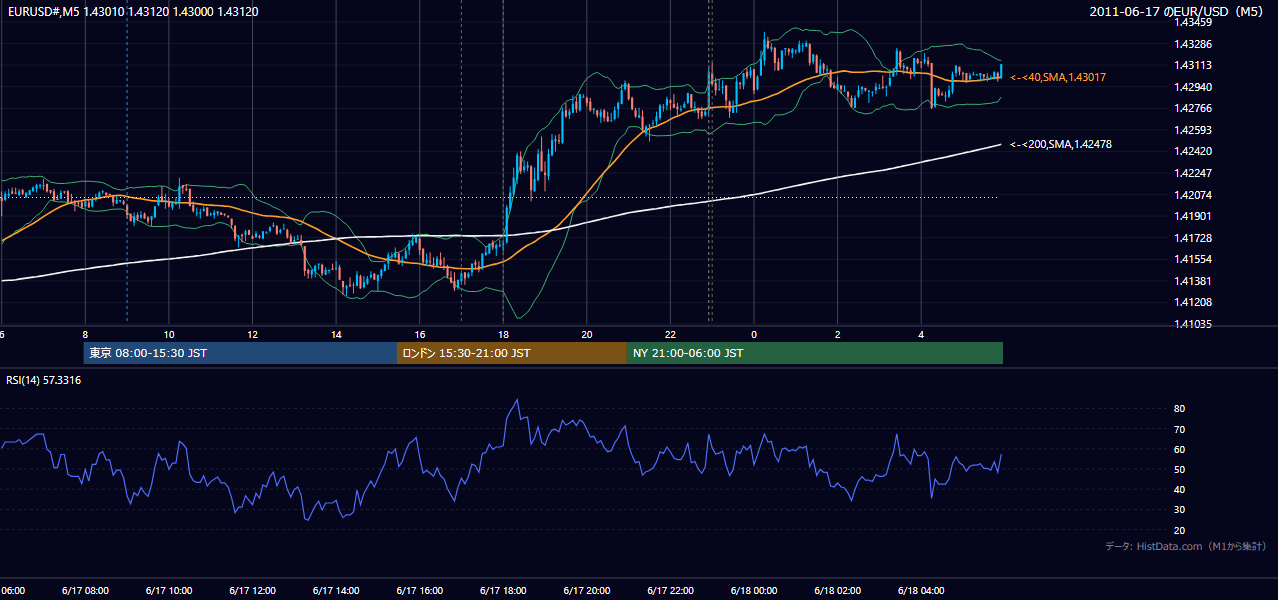1278x600 pixels.
Task: Click the 1.42247 price axis label
Action: pos(1193,173)
